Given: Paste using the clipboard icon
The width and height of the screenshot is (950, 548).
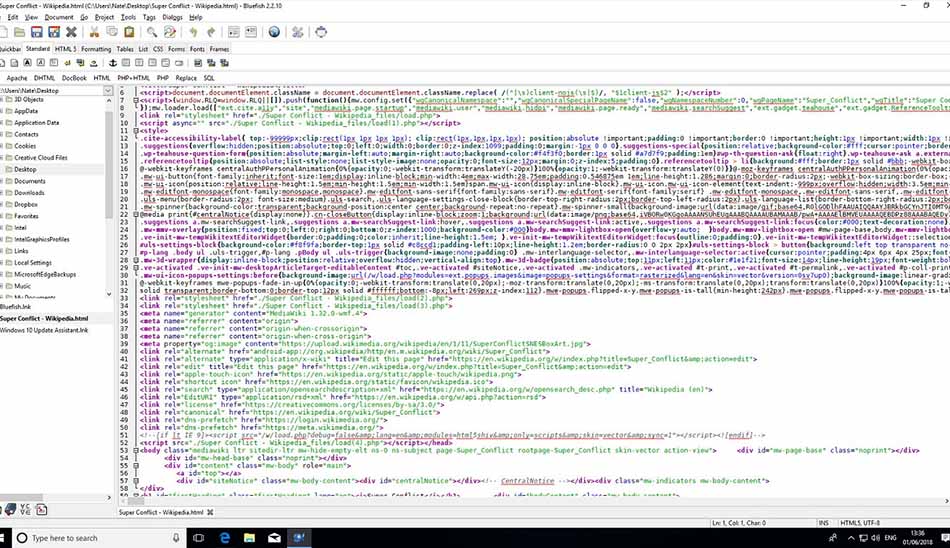Looking at the screenshot, I should tap(129, 32).
